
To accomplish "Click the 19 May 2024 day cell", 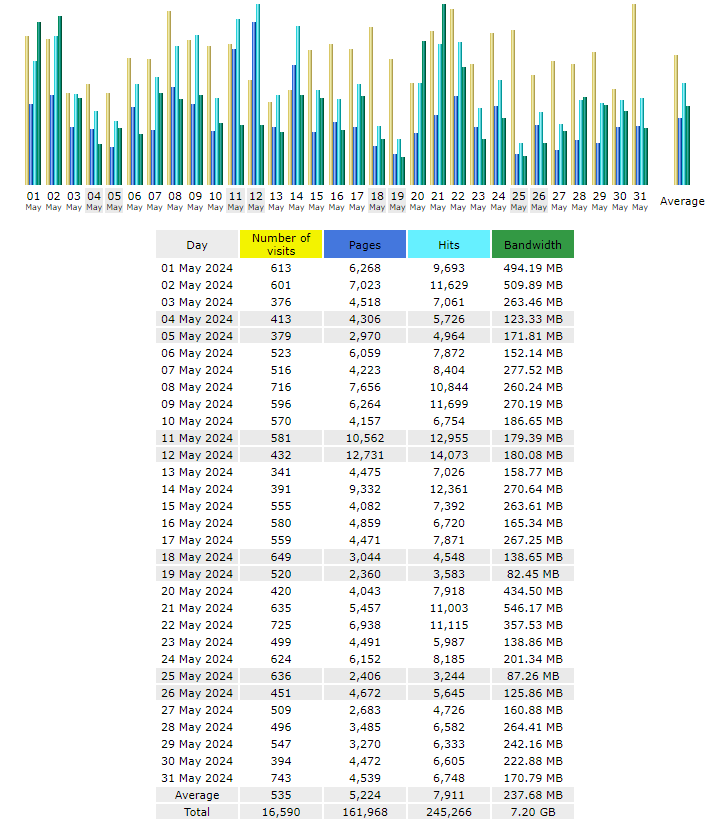I will pos(197,574).
